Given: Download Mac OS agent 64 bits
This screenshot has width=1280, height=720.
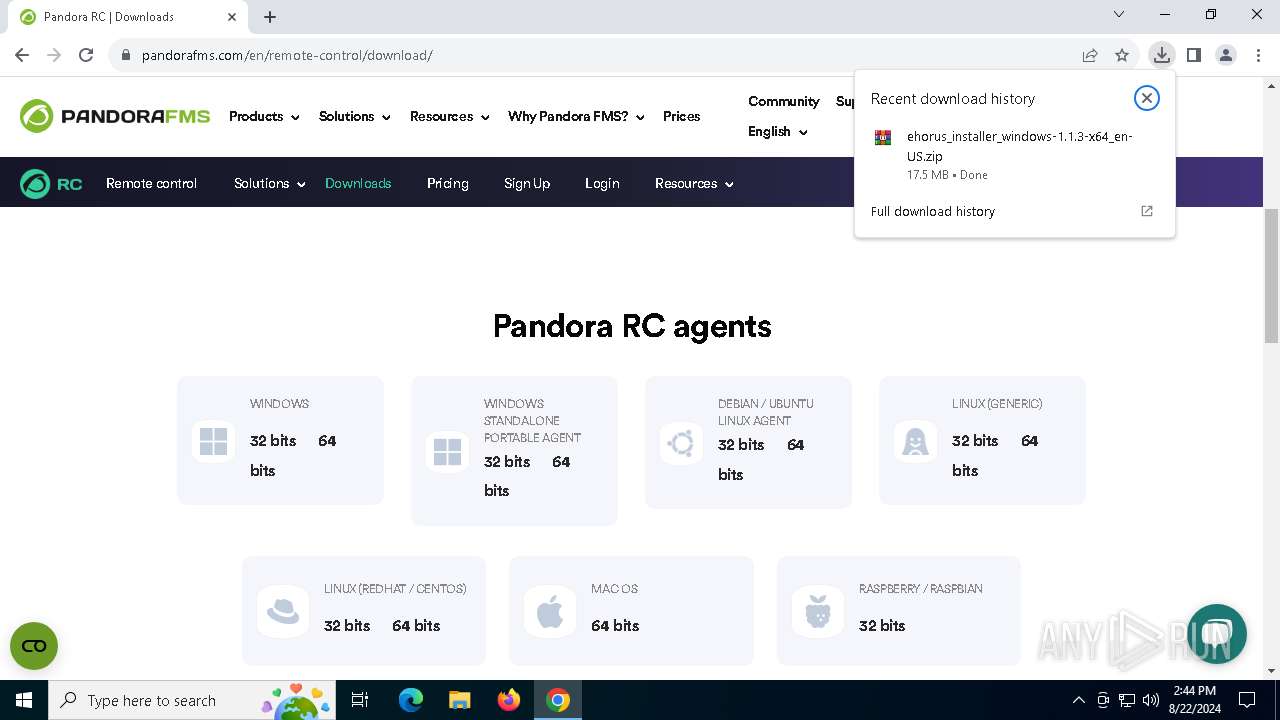Looking at the screenshot, I should pyautogui.click(x=615, y=626).
